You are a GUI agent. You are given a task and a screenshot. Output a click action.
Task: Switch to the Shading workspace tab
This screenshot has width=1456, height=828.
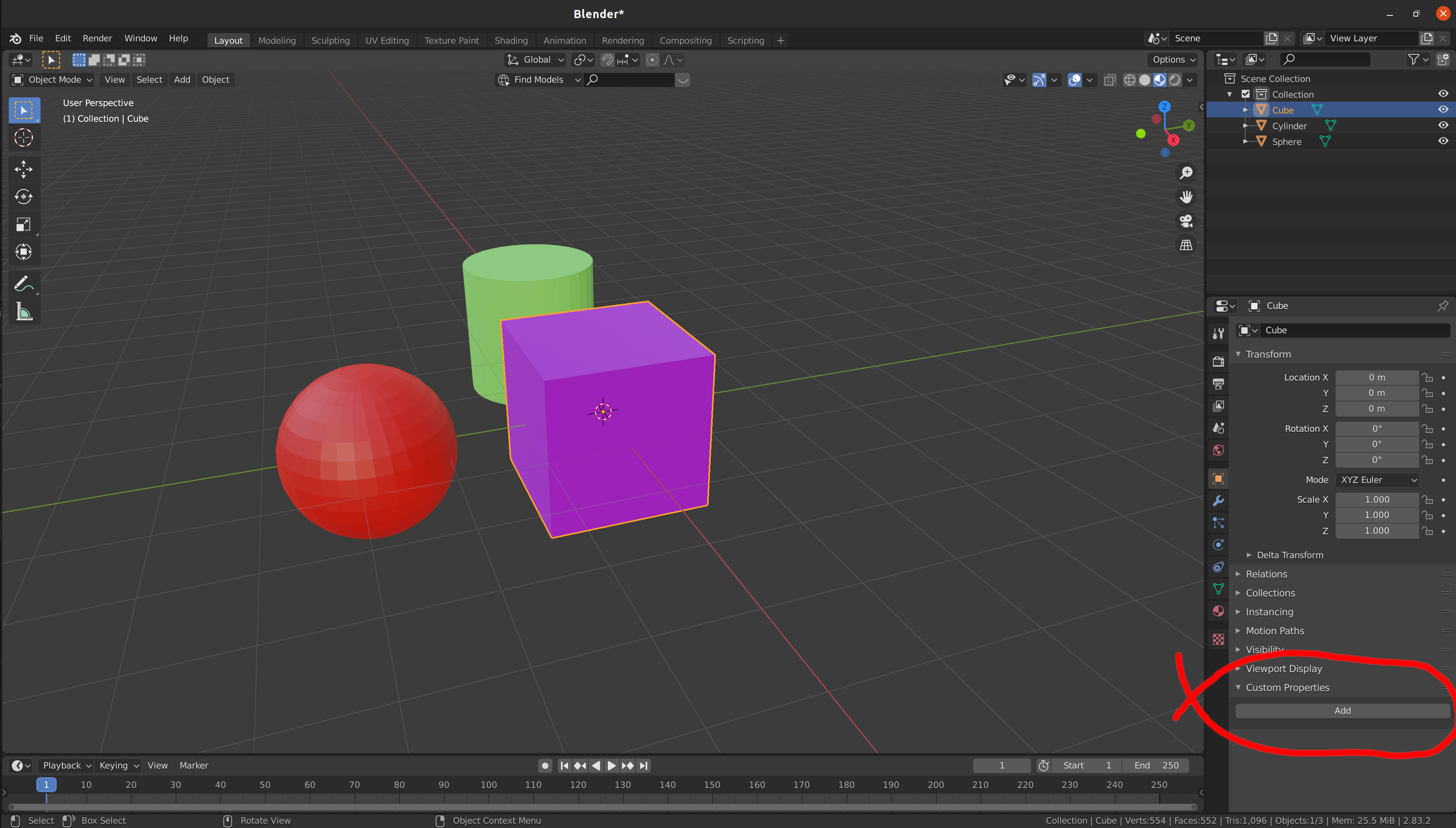click(x=511, y=41)
